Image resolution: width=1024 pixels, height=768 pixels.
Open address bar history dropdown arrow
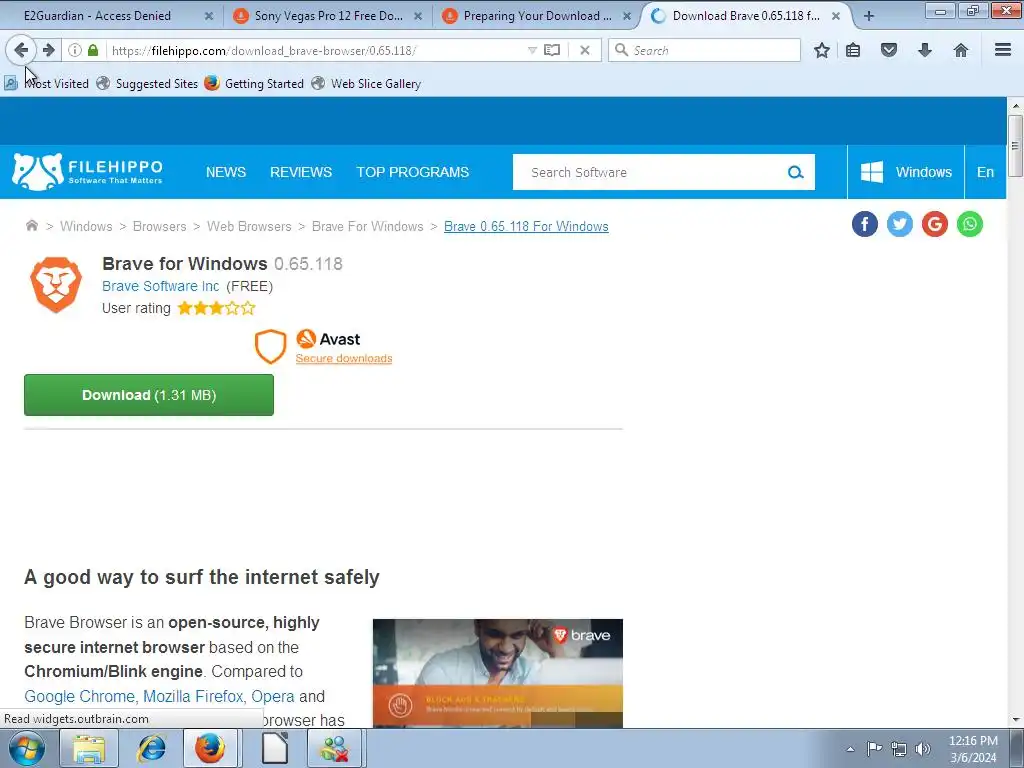click(x=532, y=50)
